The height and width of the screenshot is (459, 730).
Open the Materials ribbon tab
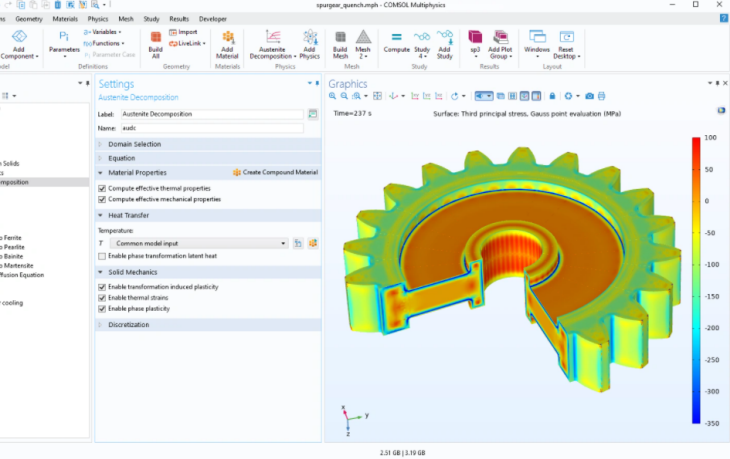65,19
